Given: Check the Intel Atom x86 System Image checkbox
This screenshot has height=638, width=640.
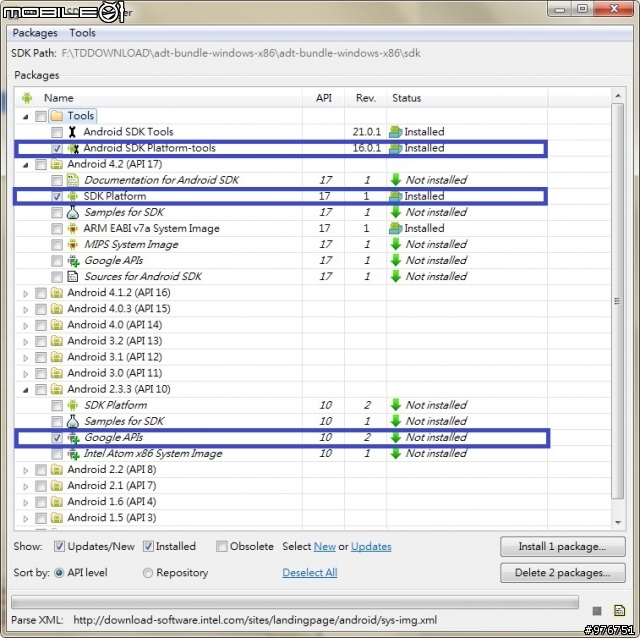Looking at the screenshot, I should coord(57,454).
